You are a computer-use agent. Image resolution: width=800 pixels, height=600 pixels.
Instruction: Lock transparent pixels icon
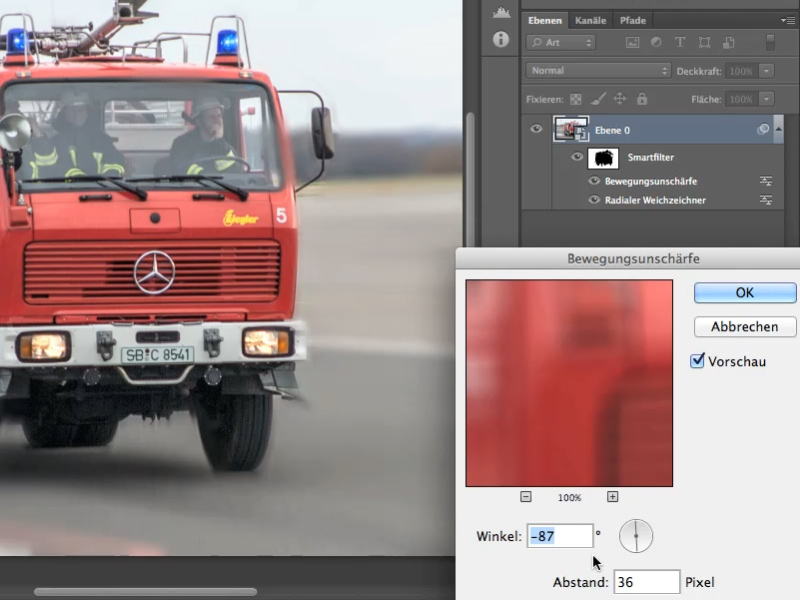[576, 99]
